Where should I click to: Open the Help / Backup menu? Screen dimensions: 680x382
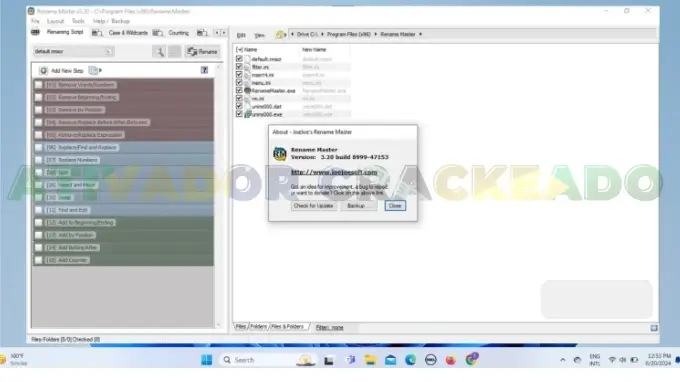click(x=111, y=21)
